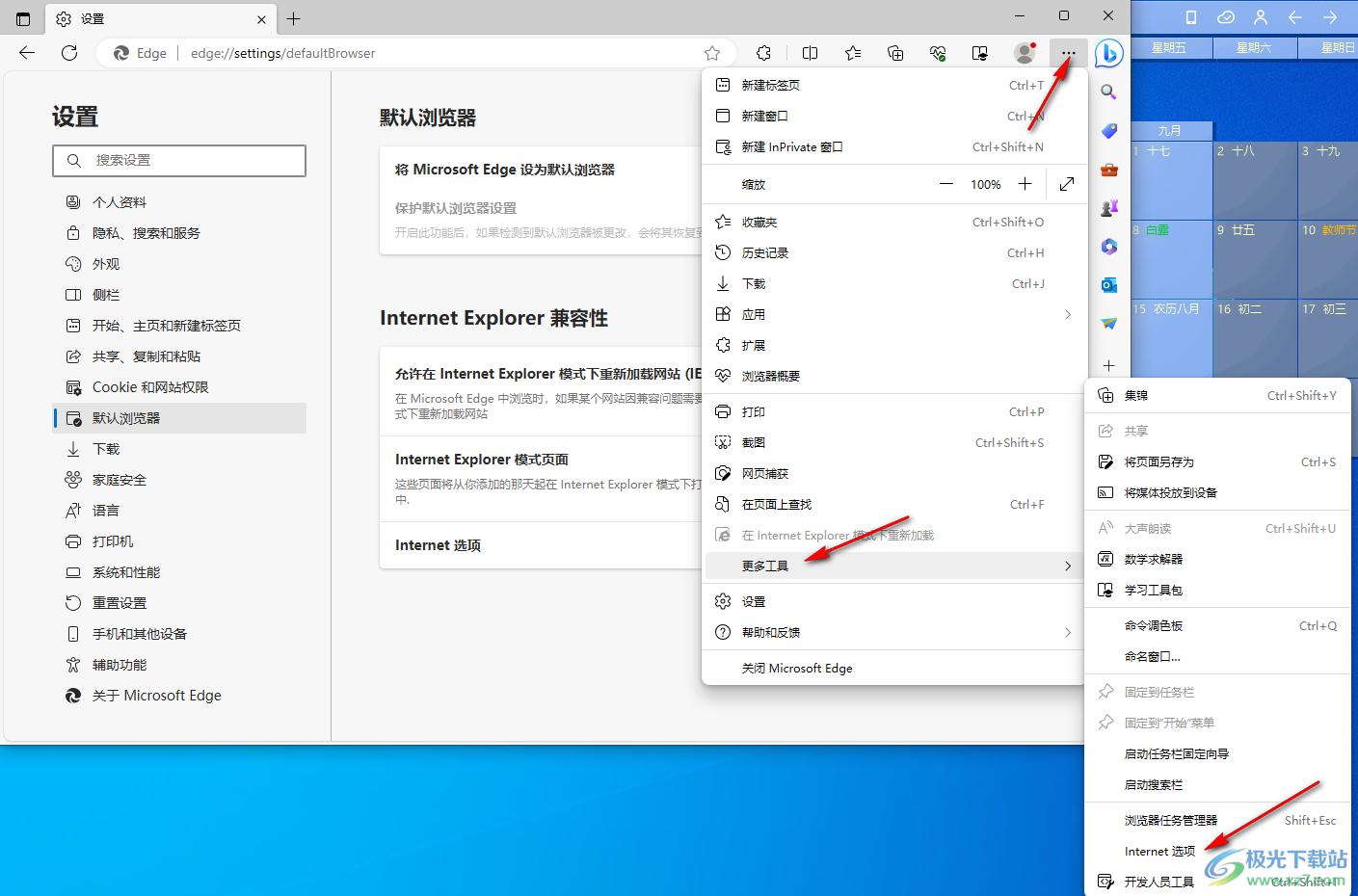Screen dimensions: 1358x896
Task: Enter full screen from zoom row
Action: click(x=1067, y=184)
